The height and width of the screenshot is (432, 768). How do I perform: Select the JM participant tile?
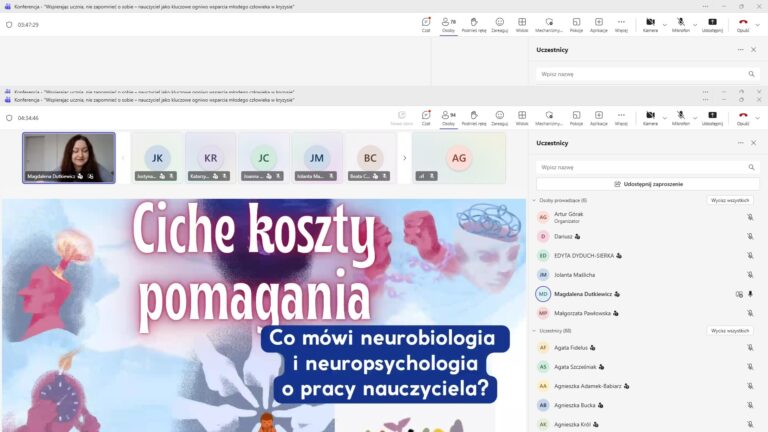tap(317, 158)
